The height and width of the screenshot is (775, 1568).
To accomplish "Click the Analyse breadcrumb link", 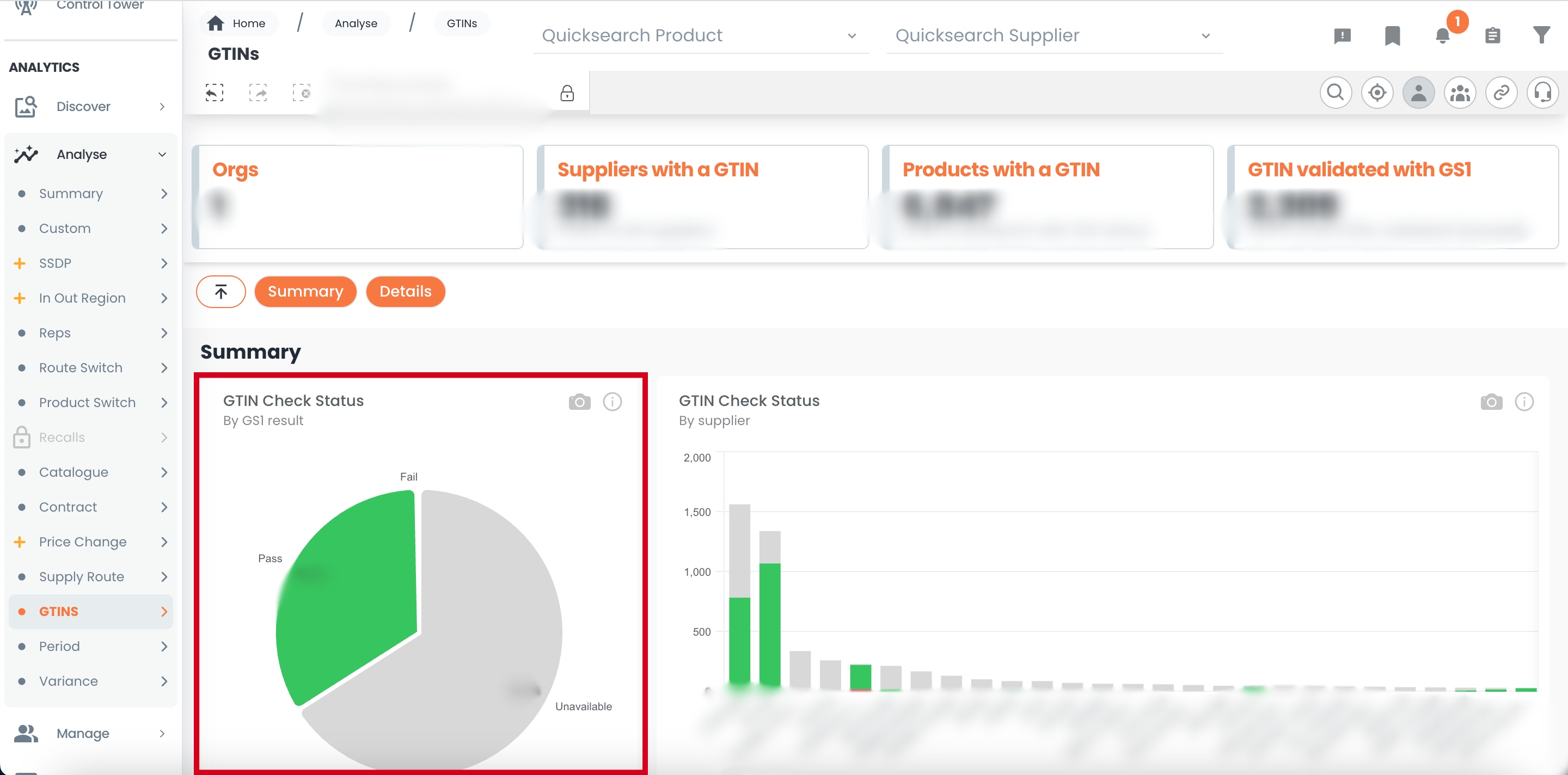I will coord(356,23).
